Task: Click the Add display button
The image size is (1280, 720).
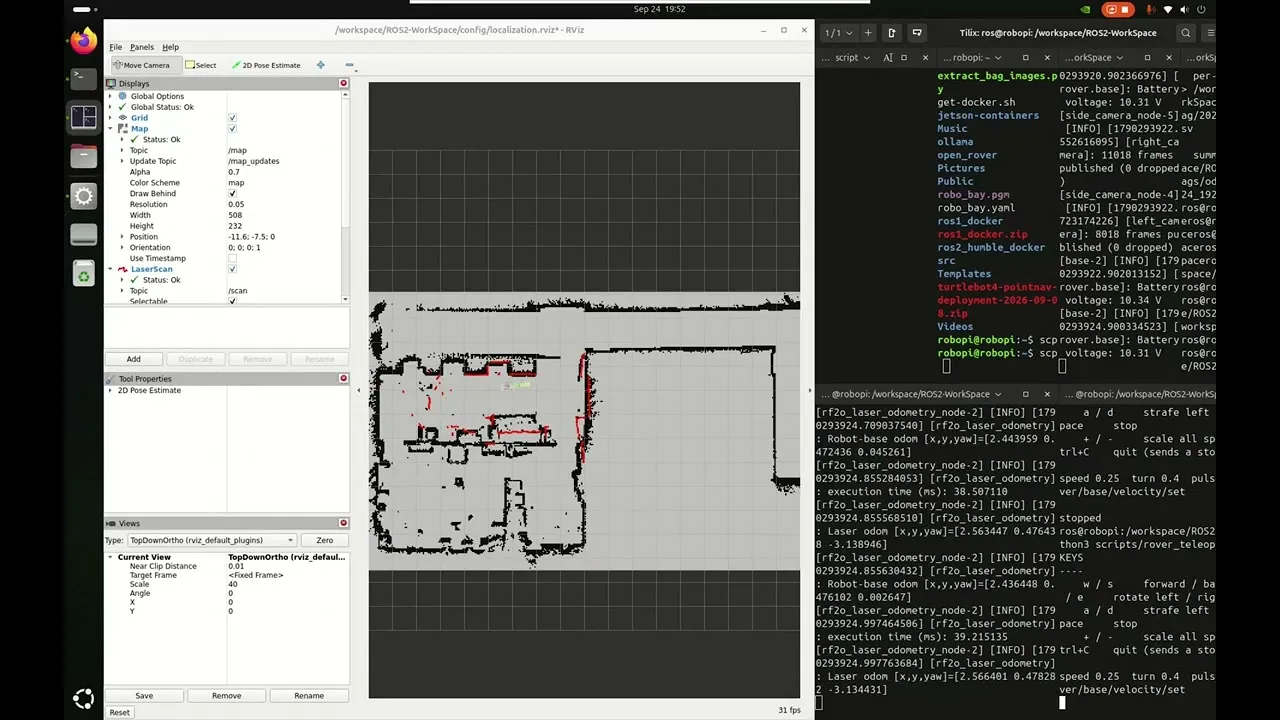Action: (133, 359)
